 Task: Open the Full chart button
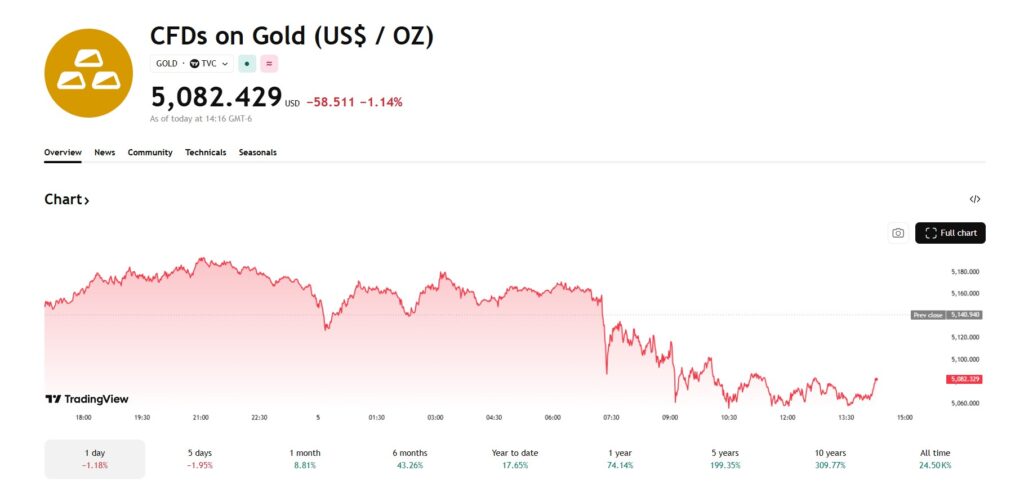[950, 233]
